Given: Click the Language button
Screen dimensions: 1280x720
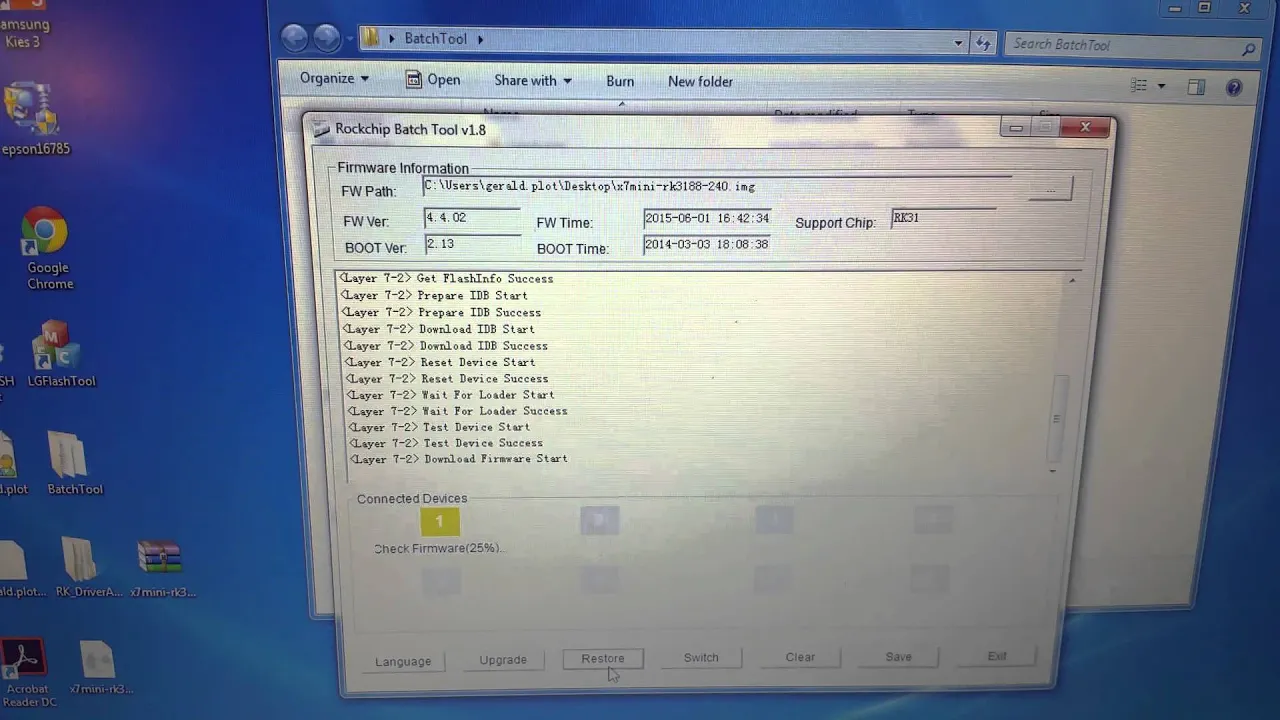Looking at the screenshot, I should pos(403,661).
